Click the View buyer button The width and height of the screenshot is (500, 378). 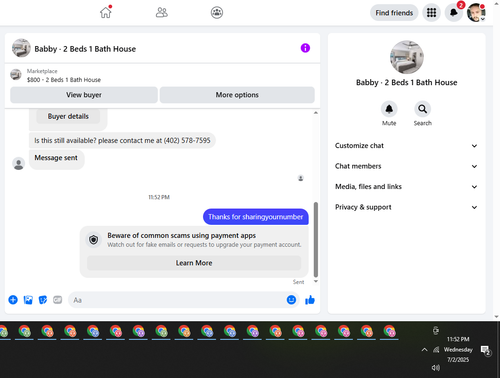(x=84, y=95)
